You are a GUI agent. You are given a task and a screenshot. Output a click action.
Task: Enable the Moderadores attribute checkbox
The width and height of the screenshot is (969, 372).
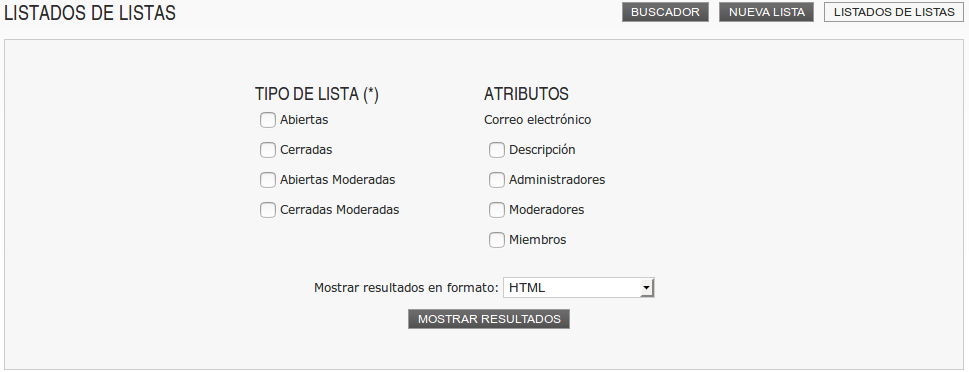pos(497,209)
